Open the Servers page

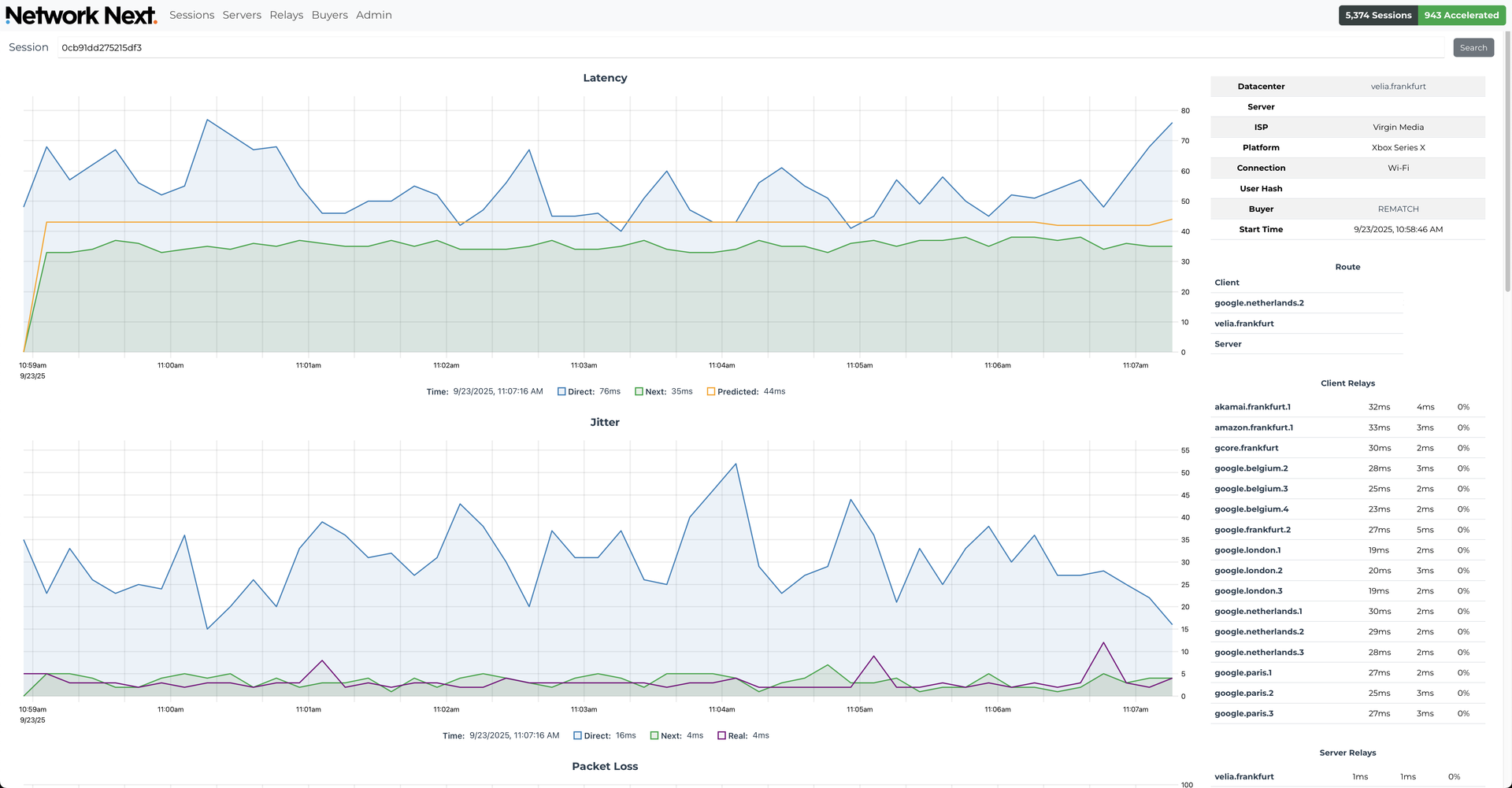(x=242, y=14)
